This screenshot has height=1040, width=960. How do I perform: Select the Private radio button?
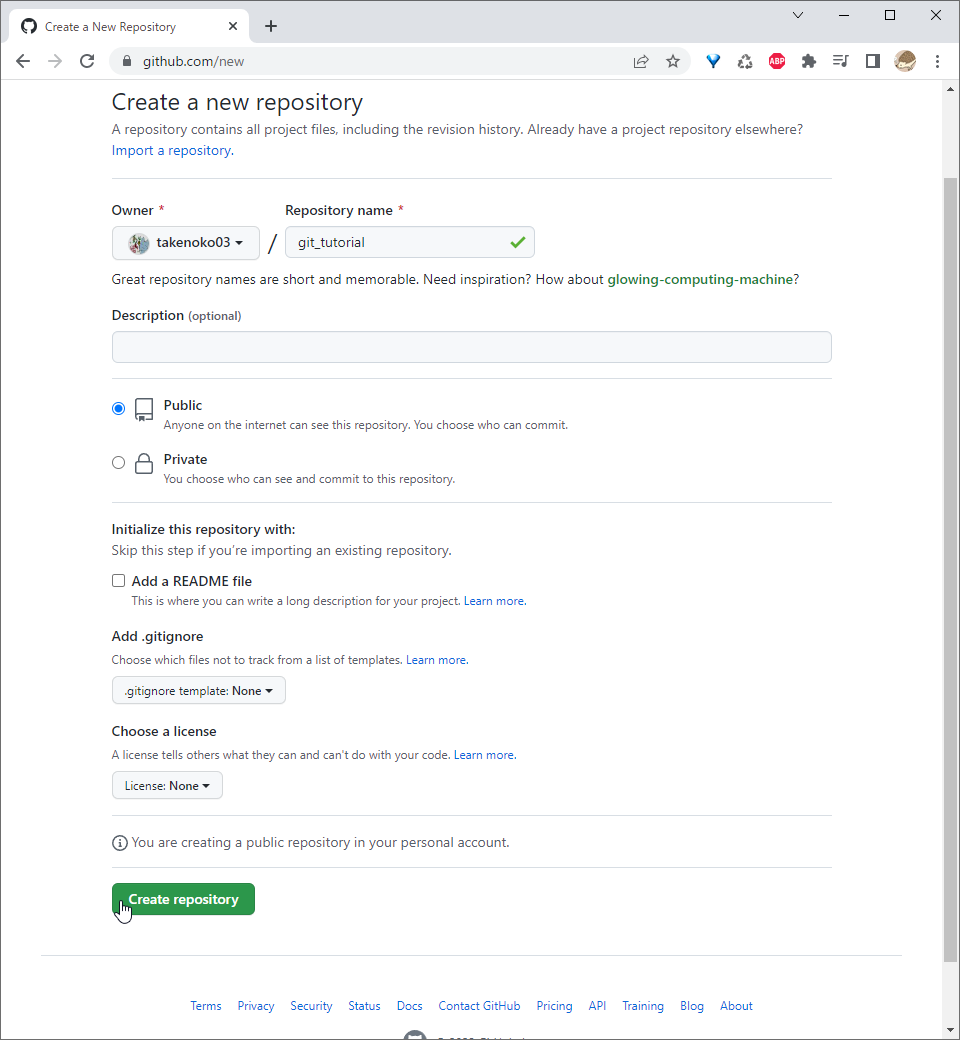point(119,463)
